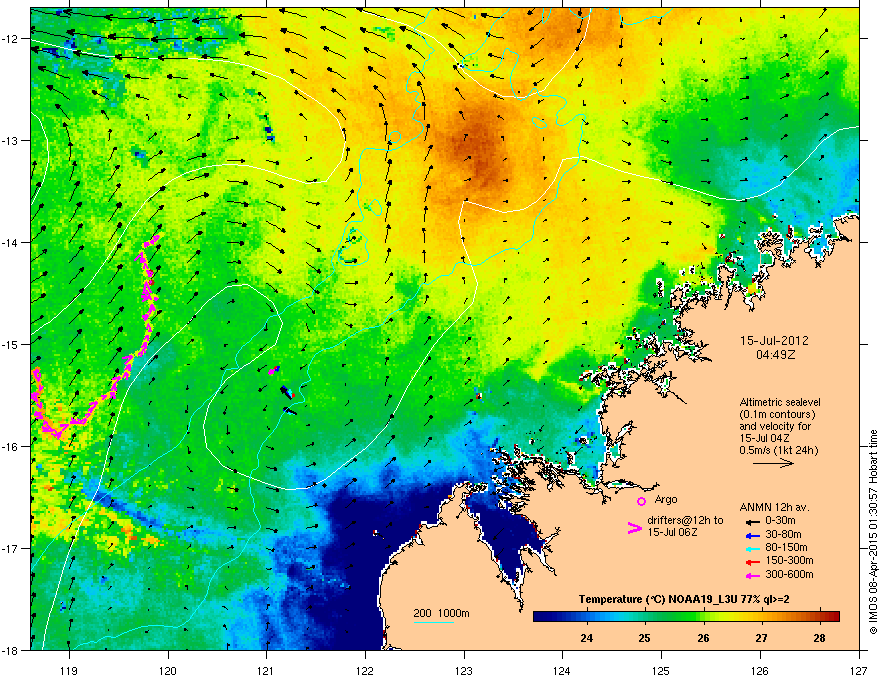This screenshot has width=880, height=680.
Task: Click the 0.5m/s (1kt 24h) label
Action: [x=778, y=450]
